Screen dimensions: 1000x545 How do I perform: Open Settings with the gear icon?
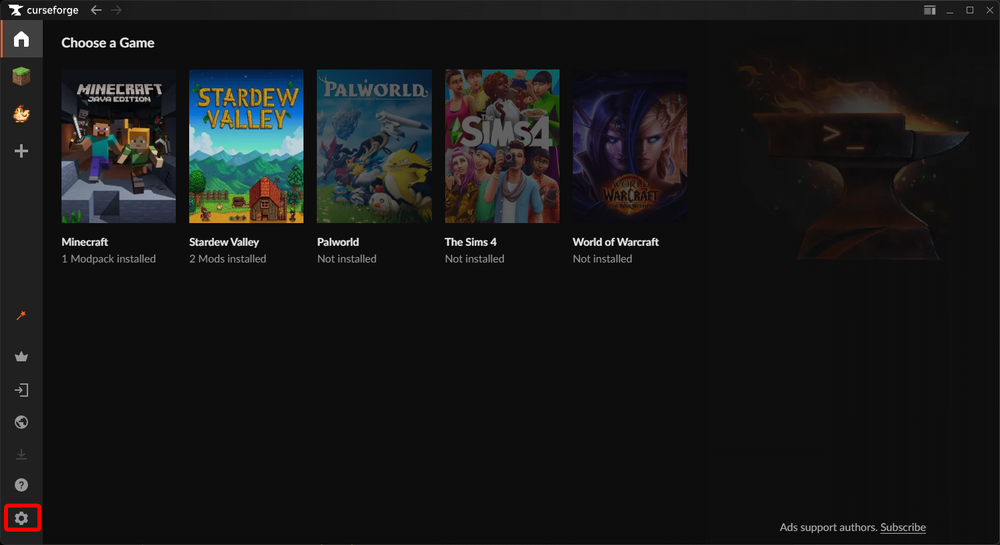21,518
